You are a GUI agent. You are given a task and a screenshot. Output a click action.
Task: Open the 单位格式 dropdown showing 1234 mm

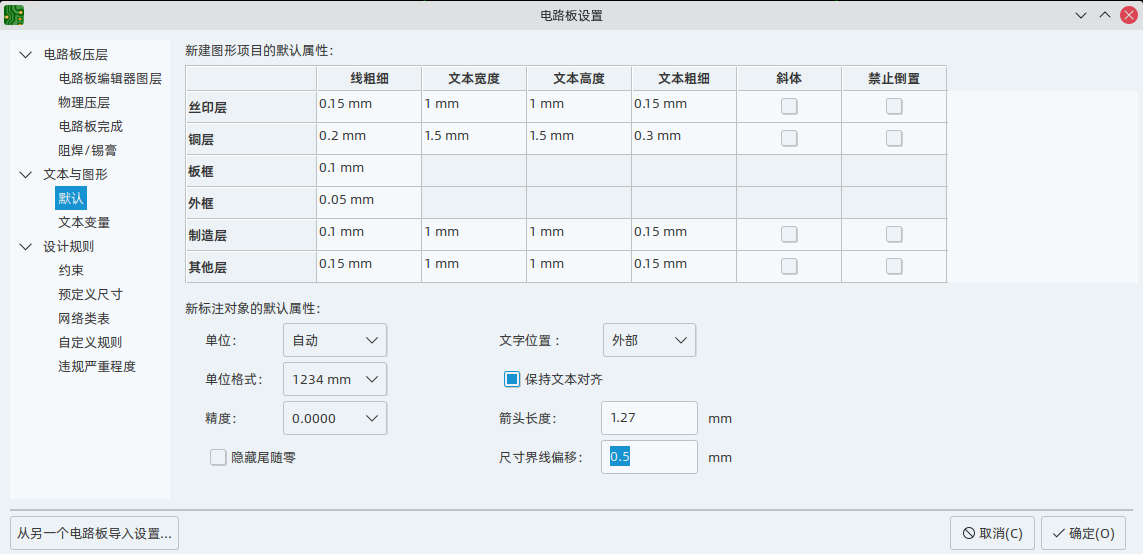tap(335, 379)
